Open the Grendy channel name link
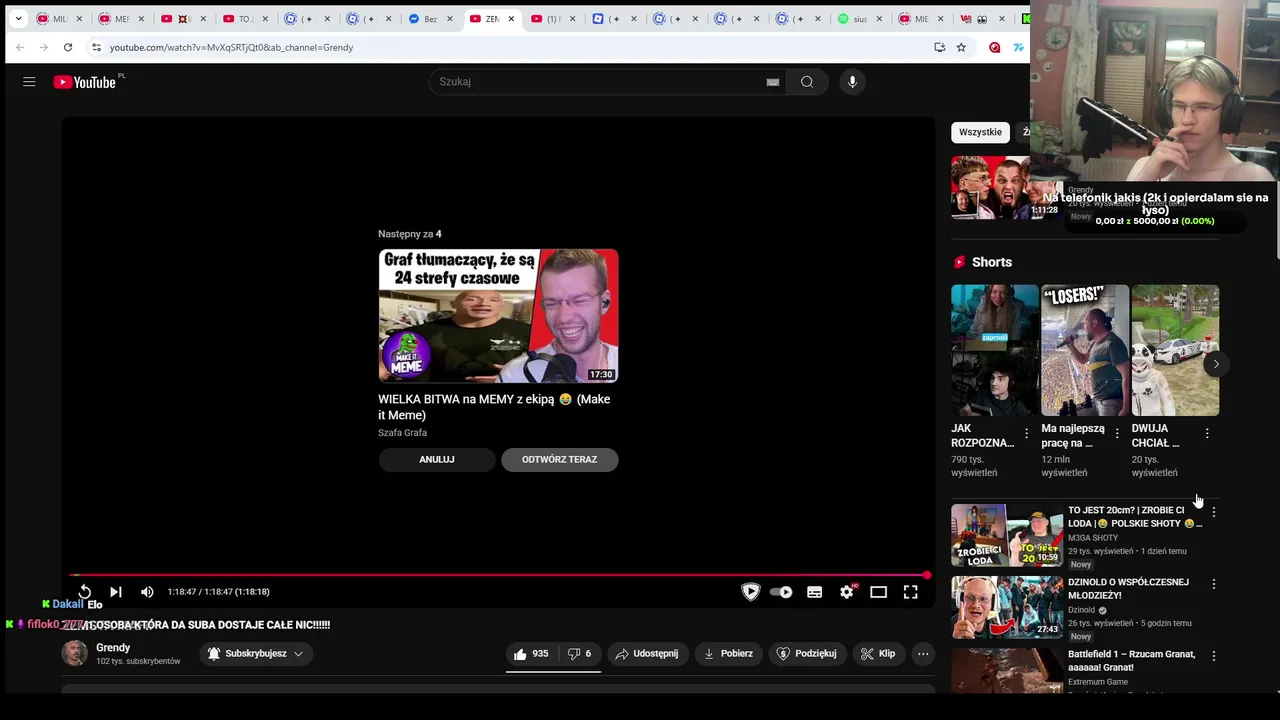This screenshot has width=1280, height=720. pos(113,648)
